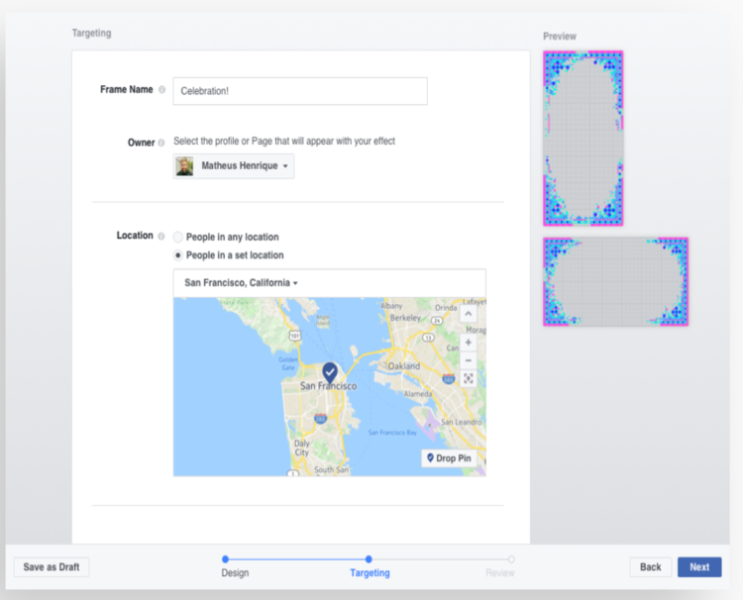Click the landscape frame preview thumbnail

[x=616, y=282]
